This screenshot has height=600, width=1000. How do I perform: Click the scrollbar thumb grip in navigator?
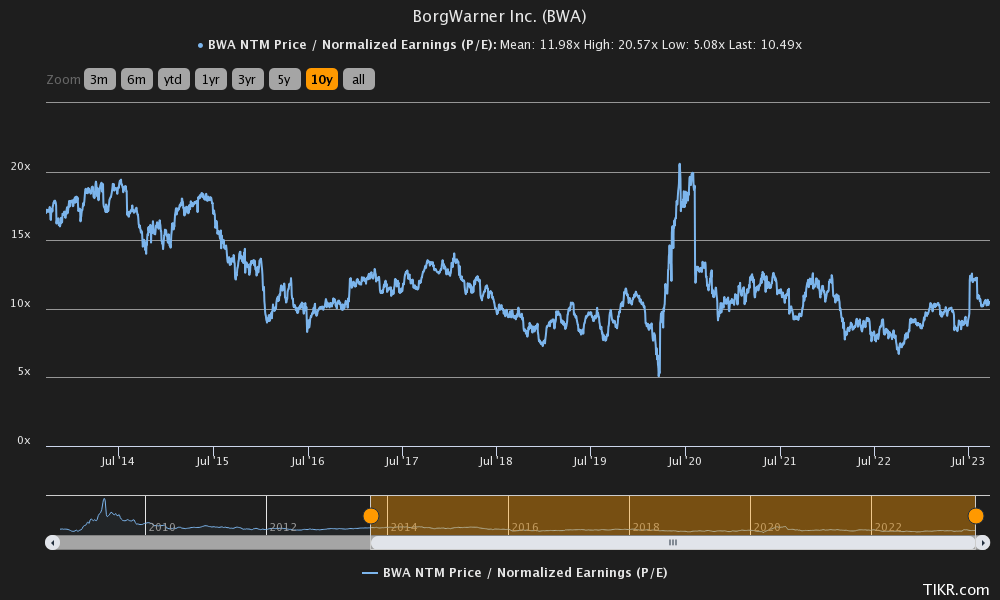[673, 543]
